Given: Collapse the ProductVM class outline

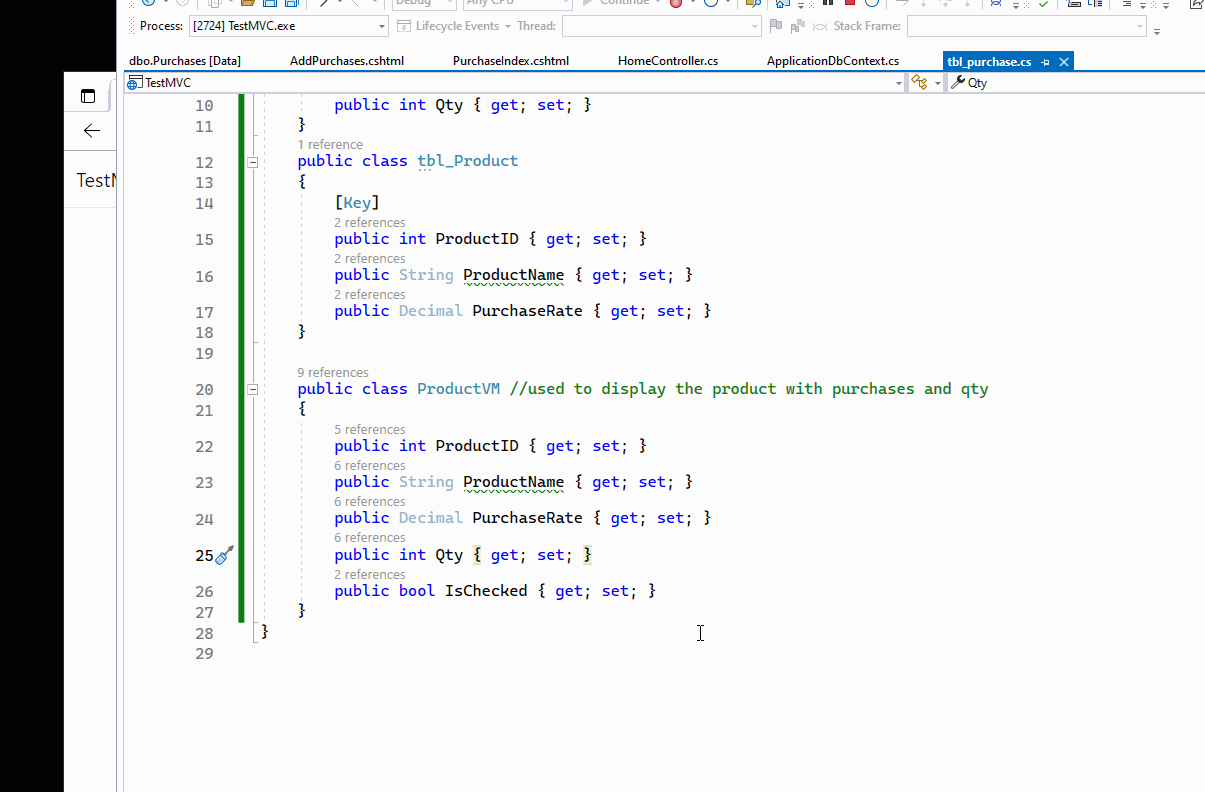Looking at the screenshot, I should coord(253,390).
